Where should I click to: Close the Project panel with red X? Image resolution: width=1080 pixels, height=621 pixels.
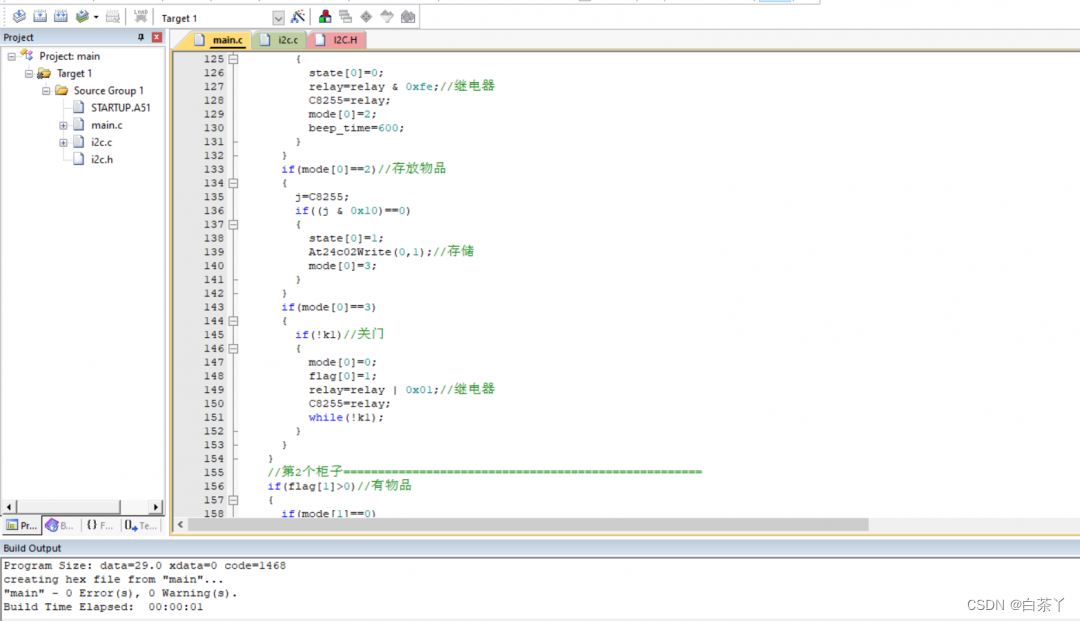[156, 37]
